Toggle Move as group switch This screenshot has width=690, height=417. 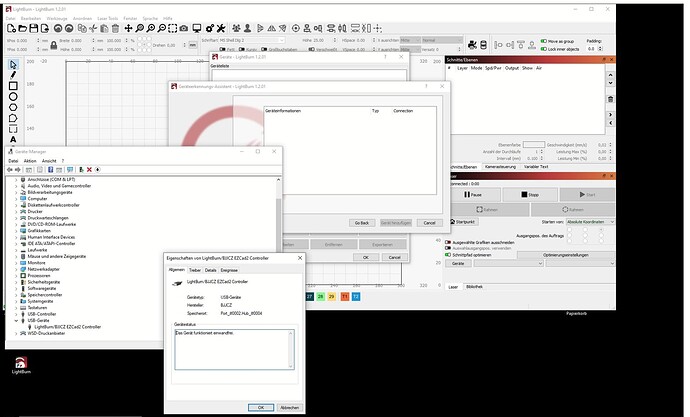click(x=543, y=41)
